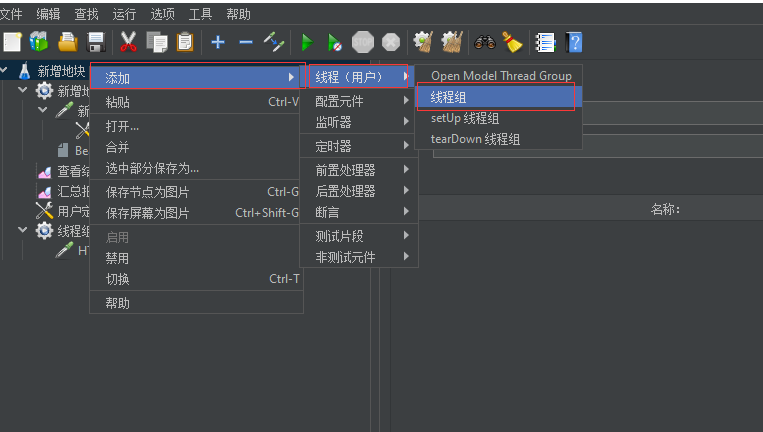Click 保存节点为图片 in the context menu
The height and width of the screenshot is (432, 763).
coord(147,192)
